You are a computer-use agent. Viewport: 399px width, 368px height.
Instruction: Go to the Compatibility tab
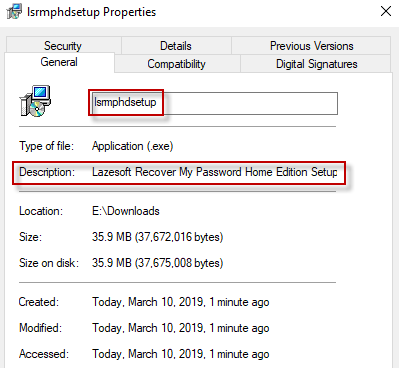tap(177, 64)
